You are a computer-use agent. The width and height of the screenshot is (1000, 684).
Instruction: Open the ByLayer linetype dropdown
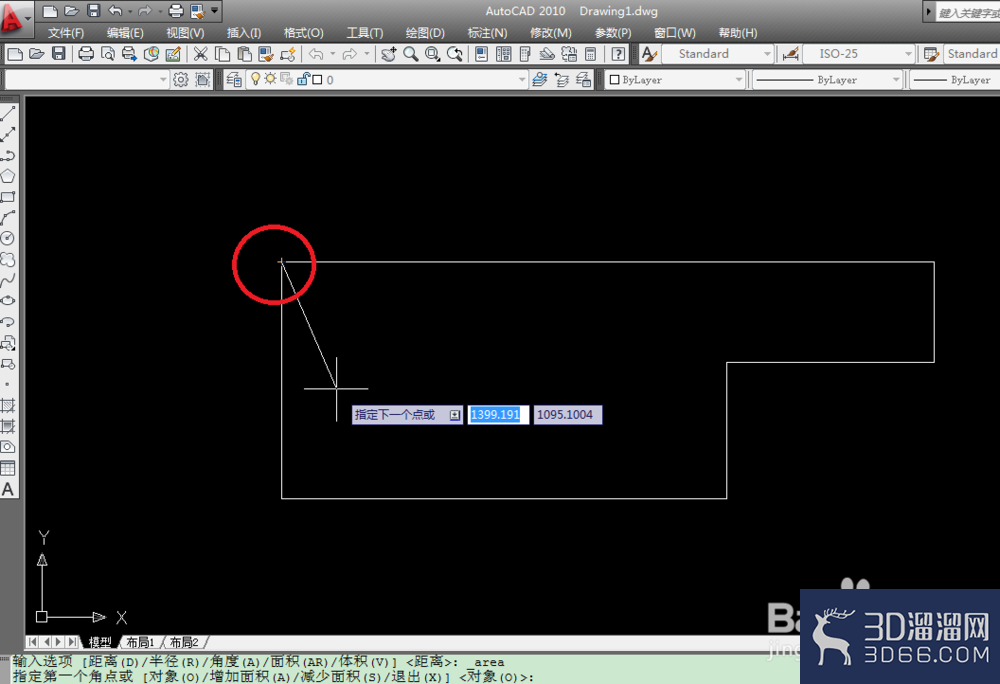pyautogui.click(x=895, y=80)
